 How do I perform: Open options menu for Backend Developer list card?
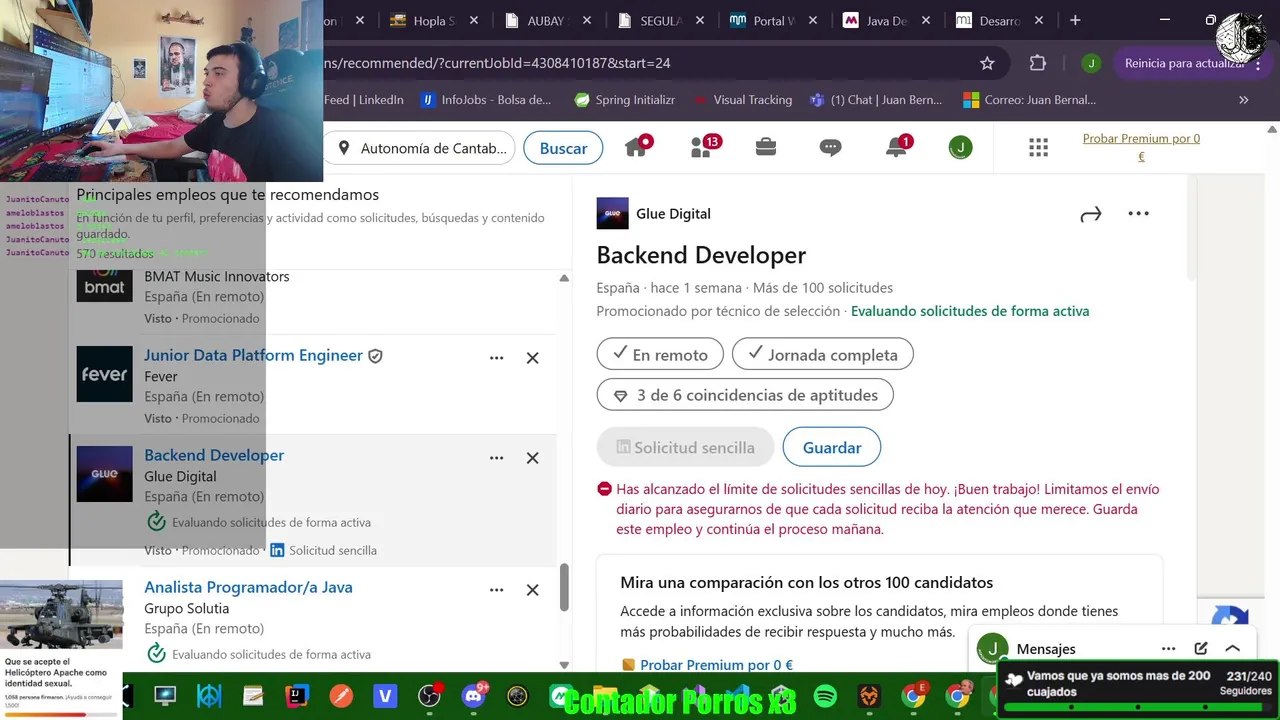496,458
